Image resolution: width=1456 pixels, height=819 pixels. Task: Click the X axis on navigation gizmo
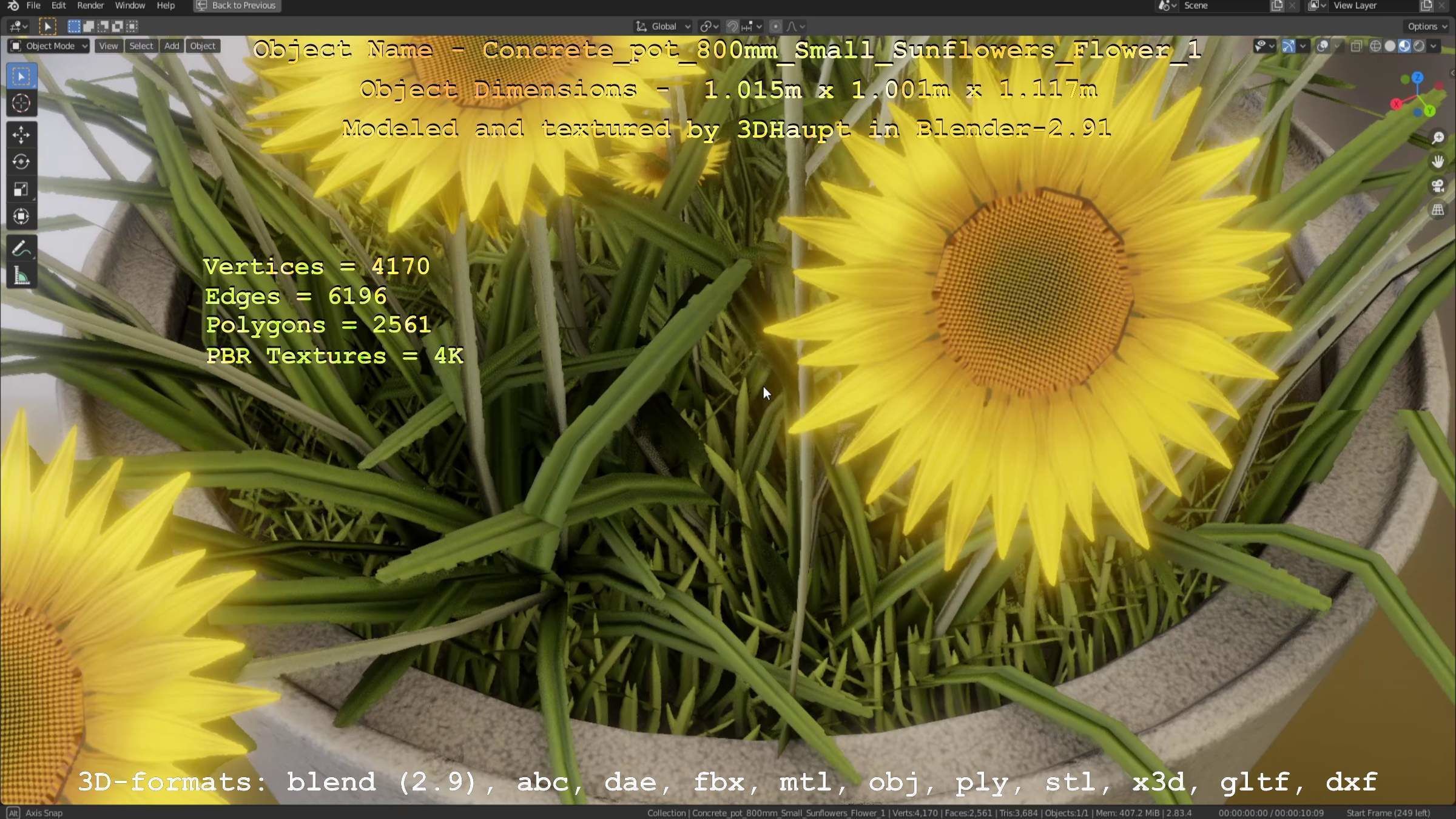pyautogui.click(x=1397, y=104)
